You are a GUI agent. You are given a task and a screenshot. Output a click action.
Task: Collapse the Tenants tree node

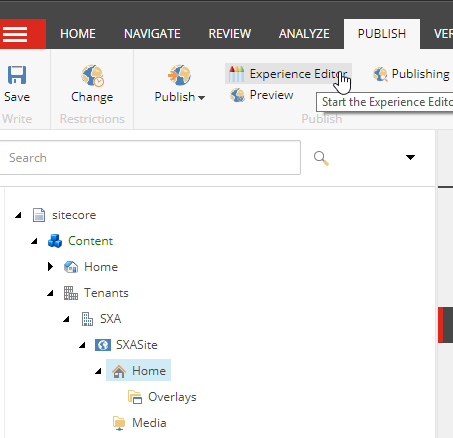50,293
